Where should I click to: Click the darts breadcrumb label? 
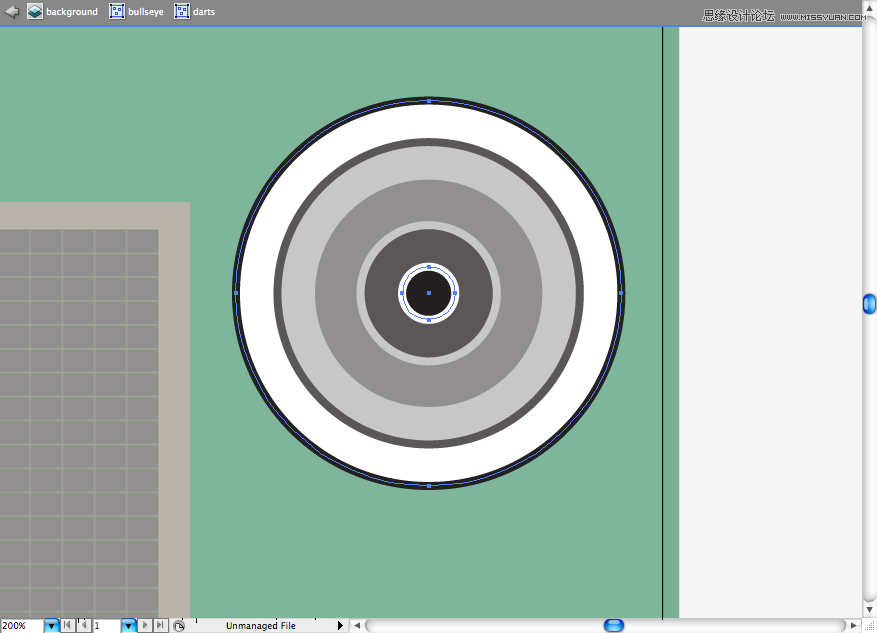[x=204, y=12]
